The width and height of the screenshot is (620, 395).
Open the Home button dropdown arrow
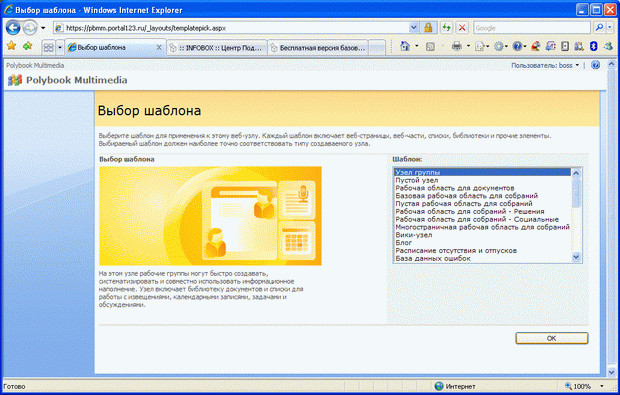click(x=417, y=47)
